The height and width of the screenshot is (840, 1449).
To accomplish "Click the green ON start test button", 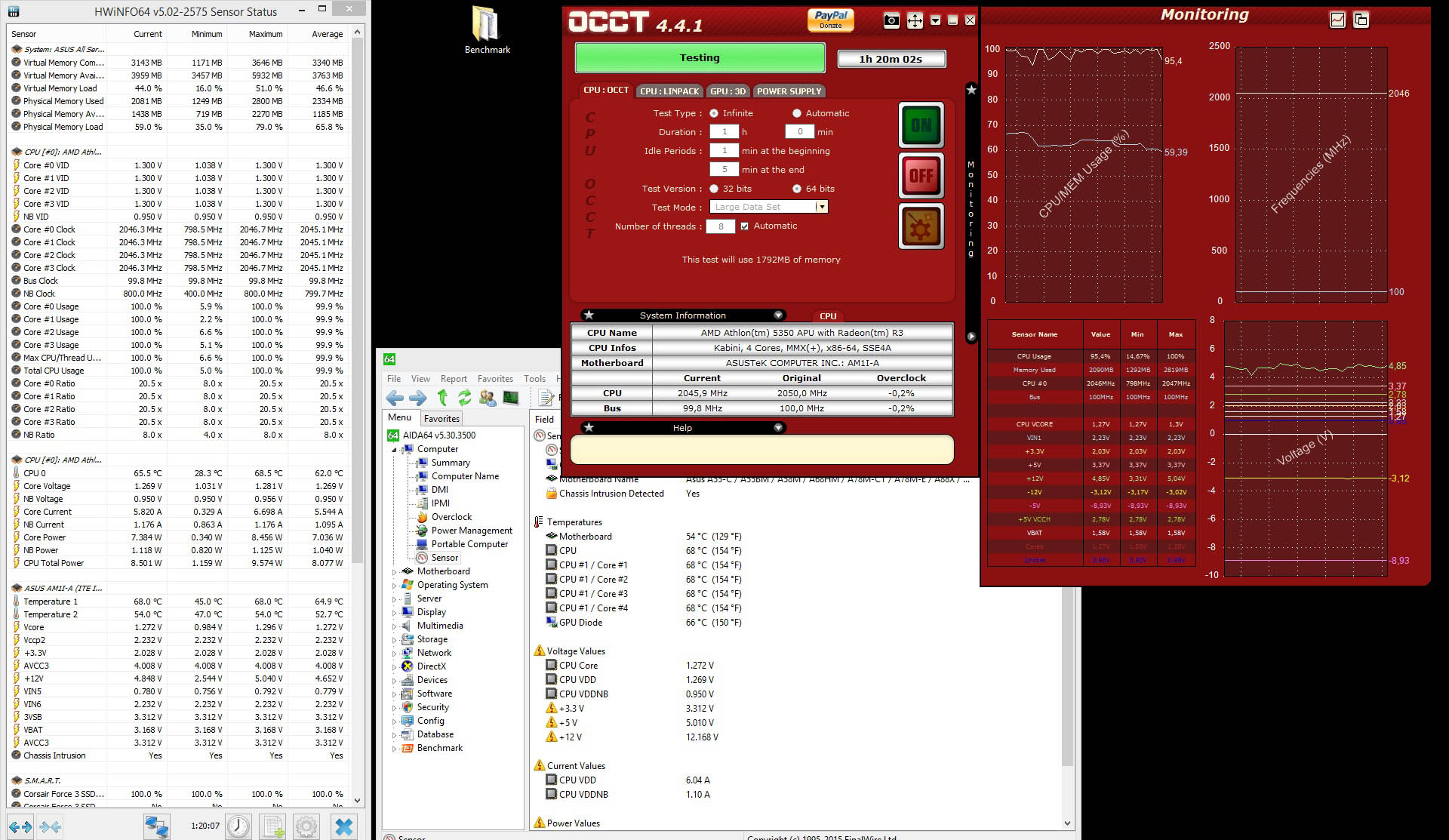I will pos(921,125).
